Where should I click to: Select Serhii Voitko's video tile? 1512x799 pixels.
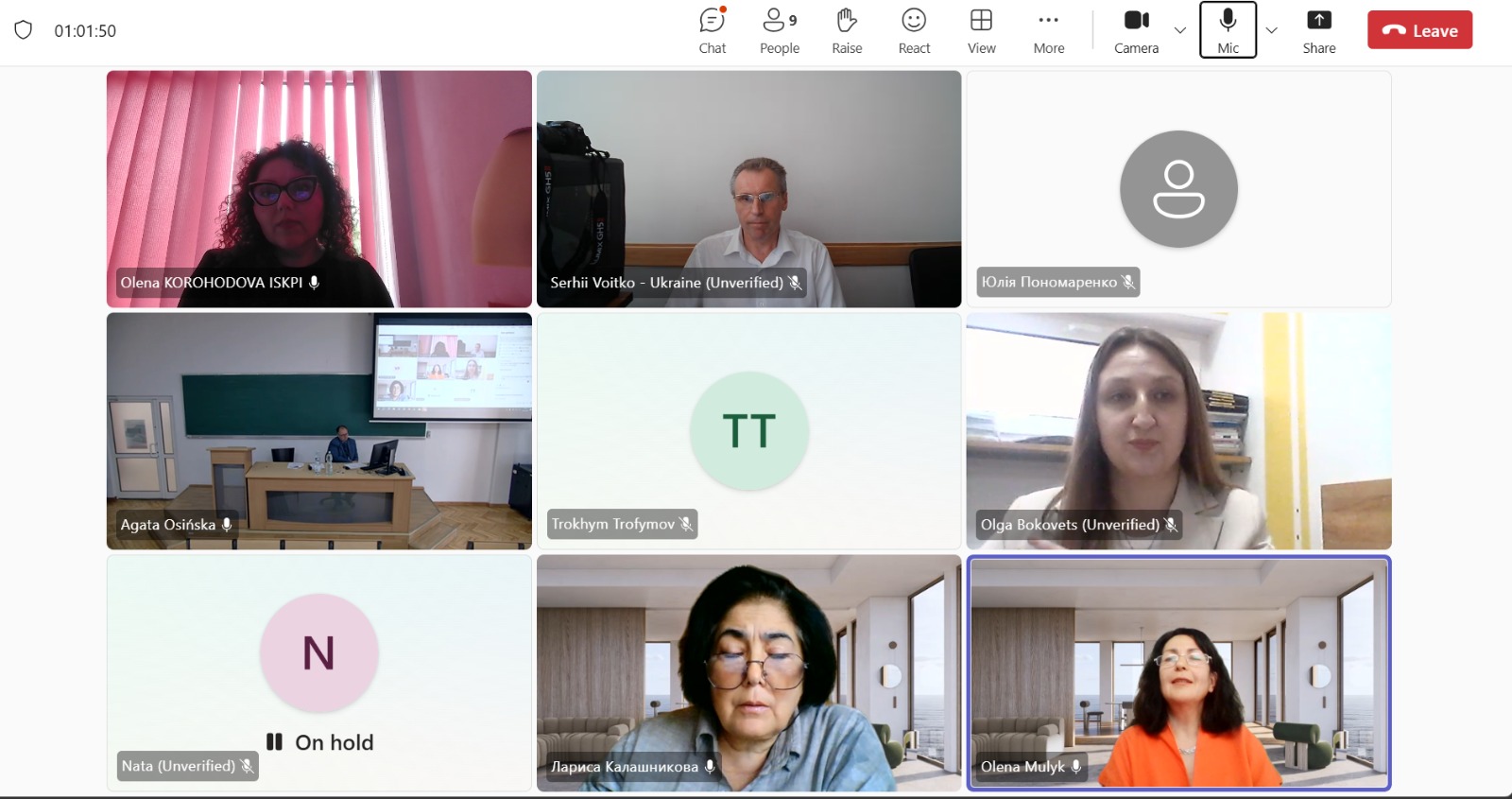pos(748,189)
